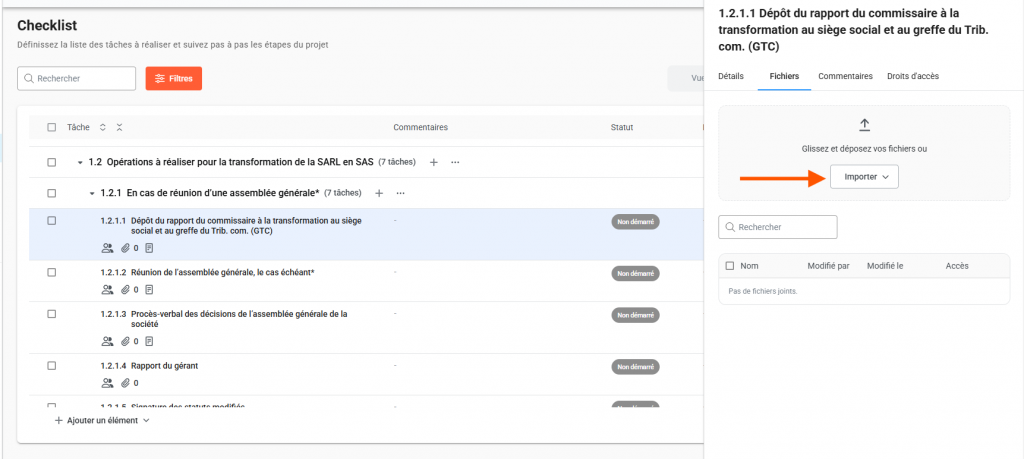Image resolution: width=1024 pixels, height=459 pixels.
Task: Click the expand-all arrows next to Tâche header
Action: (x=103, y=127)
